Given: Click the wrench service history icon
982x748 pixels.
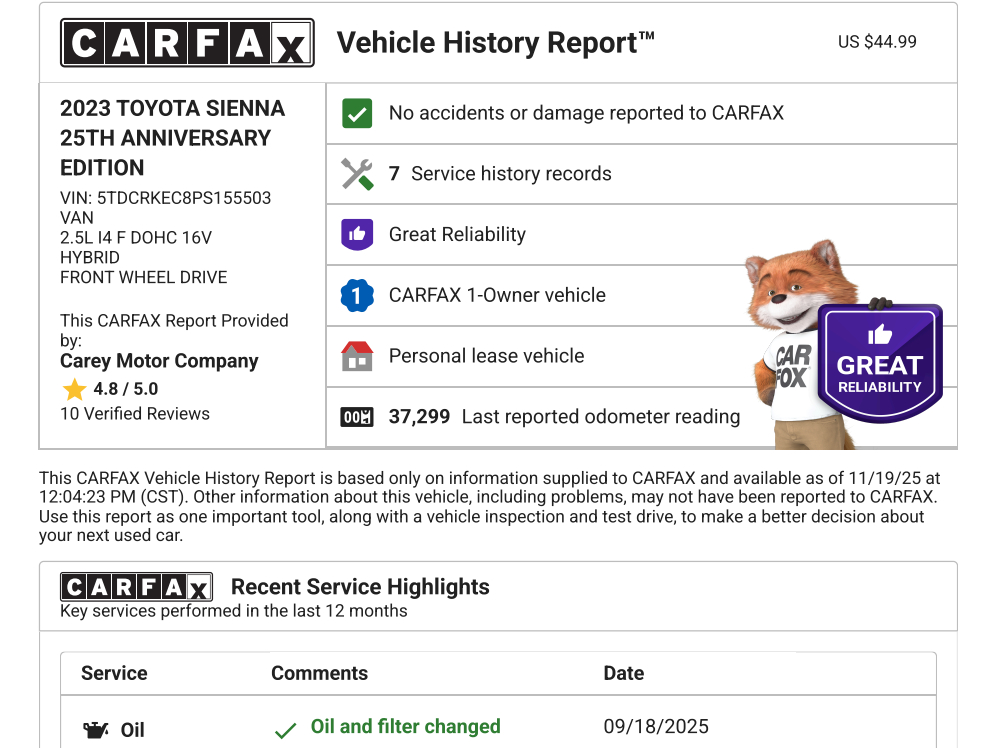Looking at the screenshot, I should click(x=357, y=174).
